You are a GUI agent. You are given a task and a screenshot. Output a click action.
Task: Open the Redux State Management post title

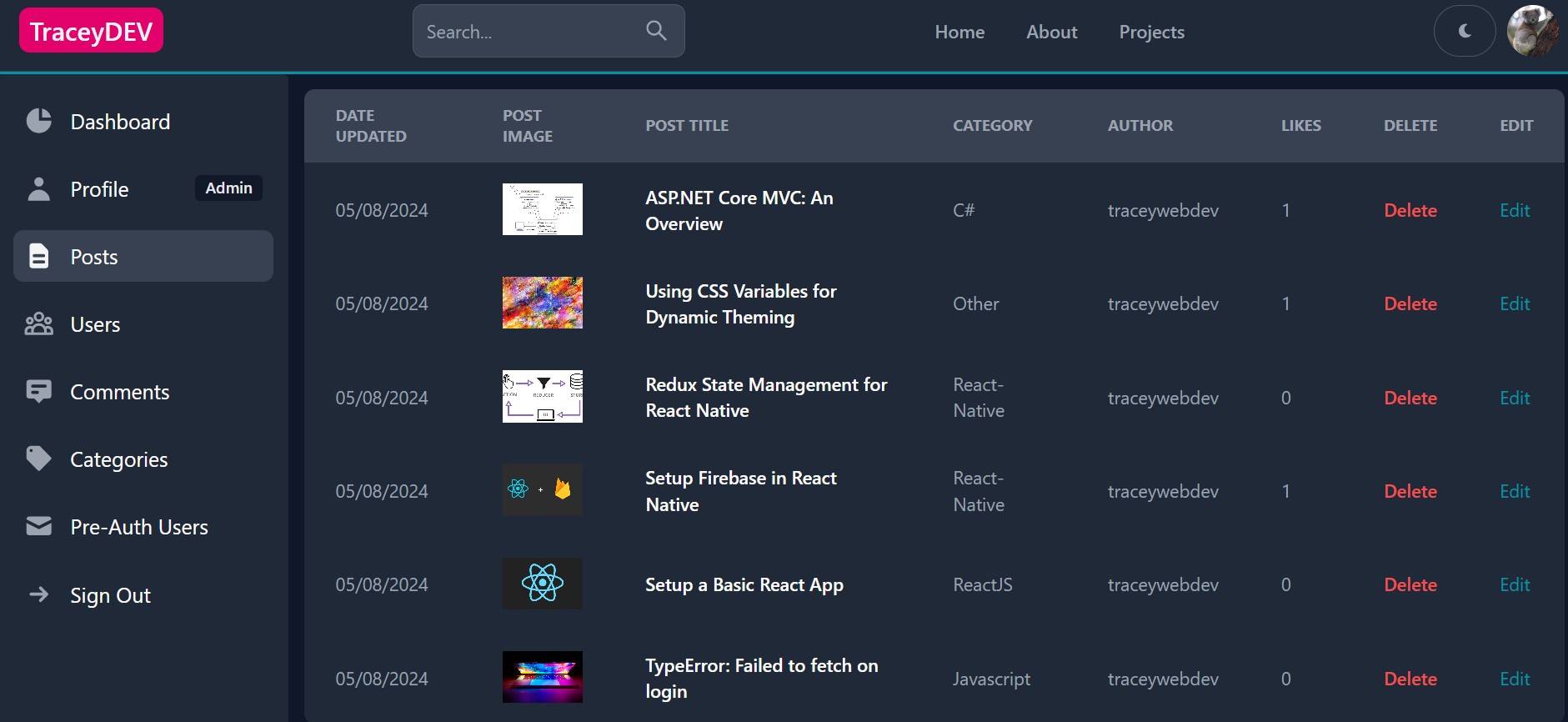point(765,397)
